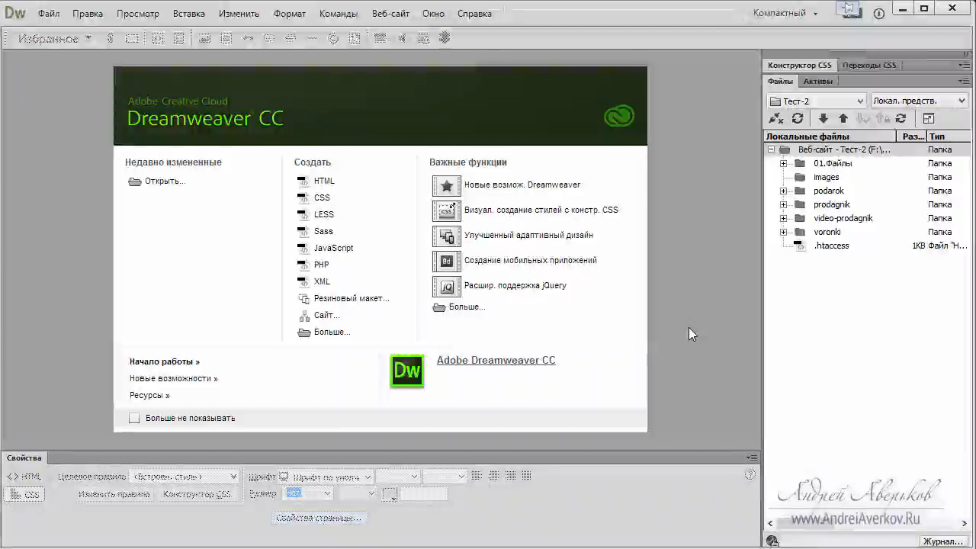The image size is (976, 549).
Task: Collapse the Веб-сайт - Тест-2 root folder
Action: pos(771,150)
